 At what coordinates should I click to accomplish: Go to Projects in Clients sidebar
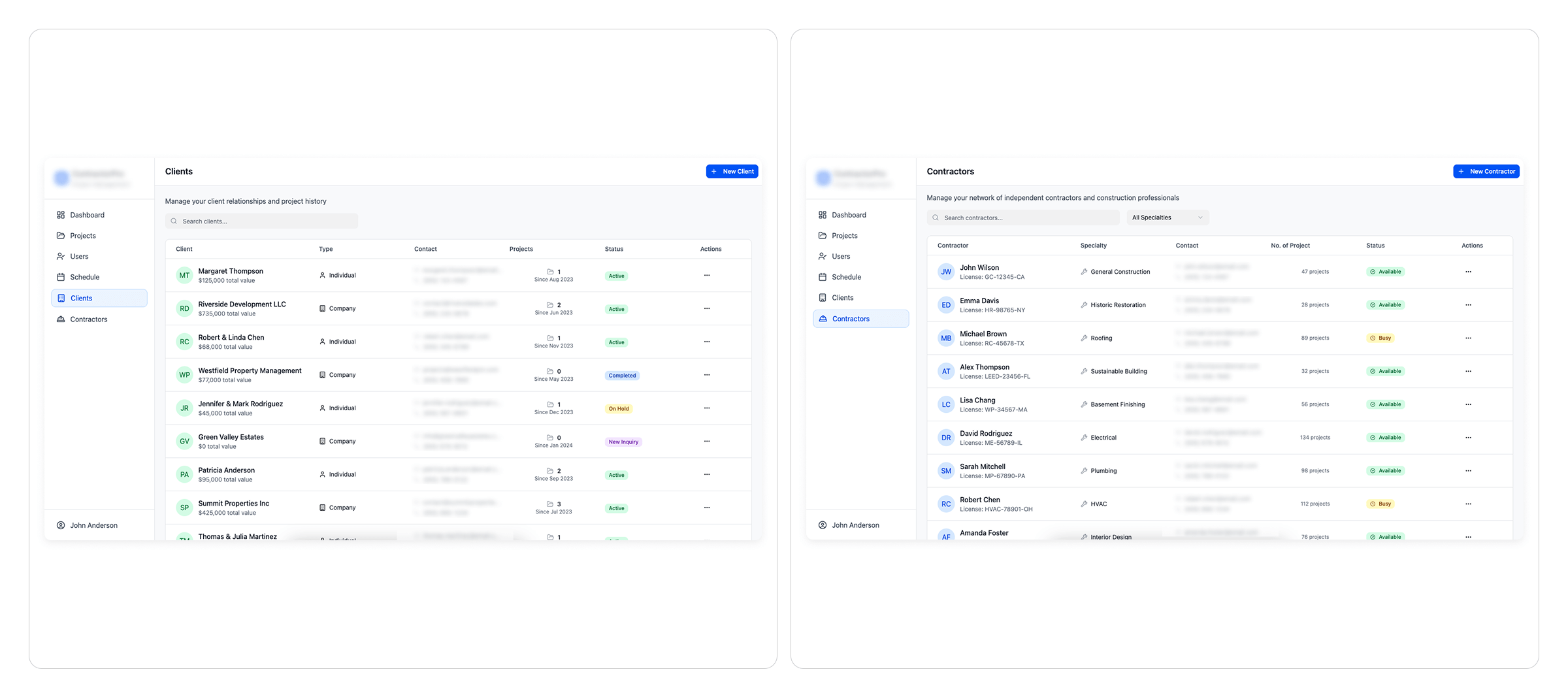(x=83, y=236)
